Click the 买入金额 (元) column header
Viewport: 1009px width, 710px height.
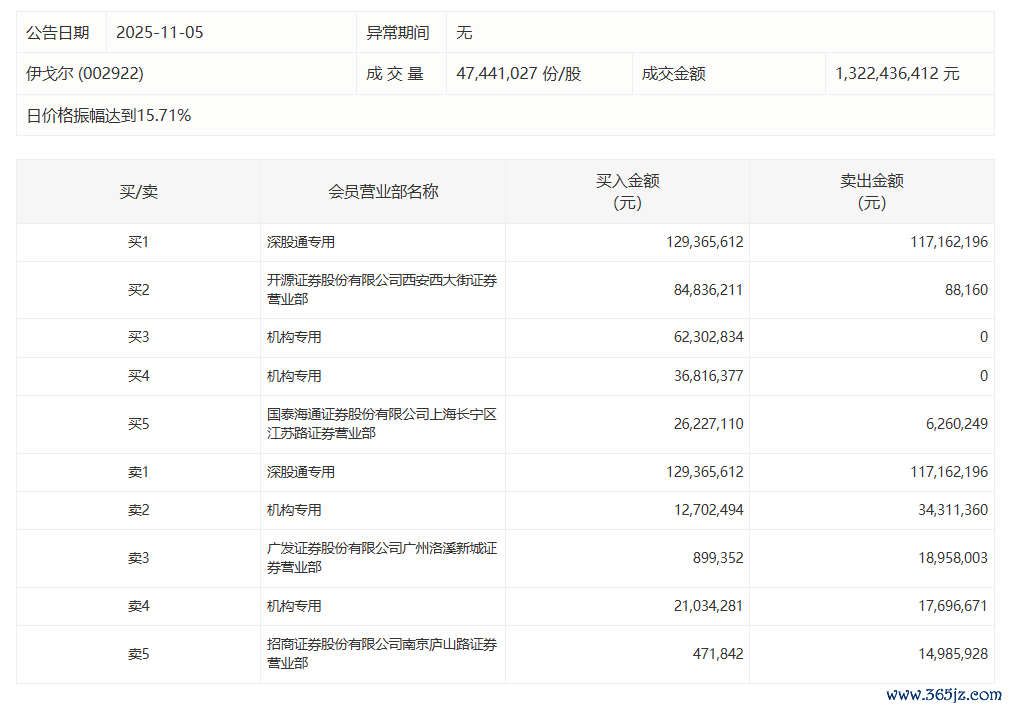(x=627, y=191)
